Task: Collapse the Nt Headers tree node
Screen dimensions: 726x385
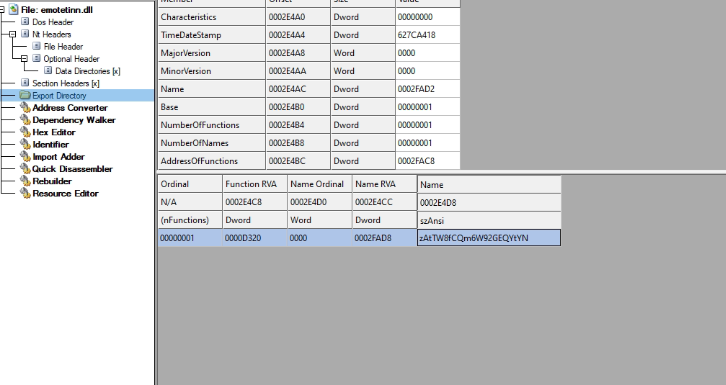Action: (13, 34)
